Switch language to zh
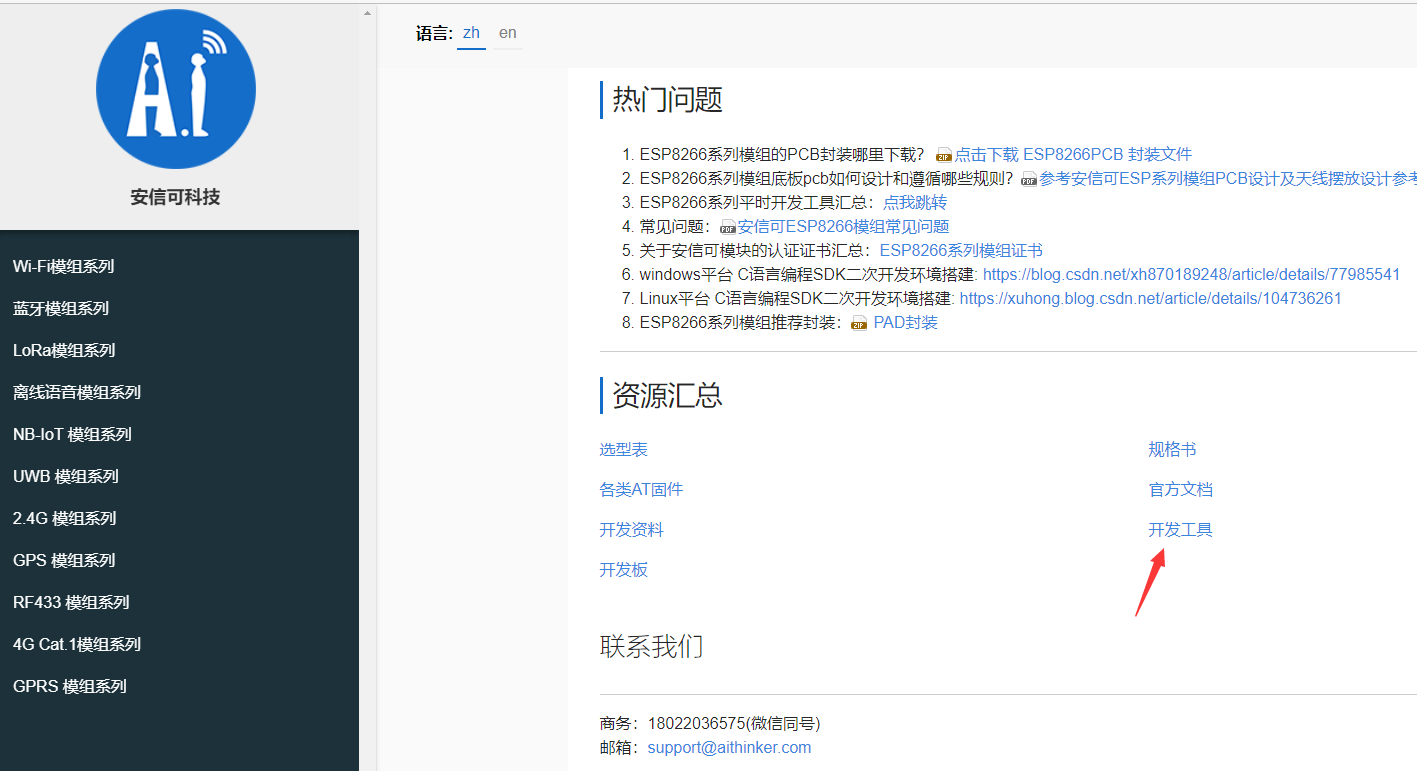The width and height of the screenshot is (1417, 771). (471, 33)
